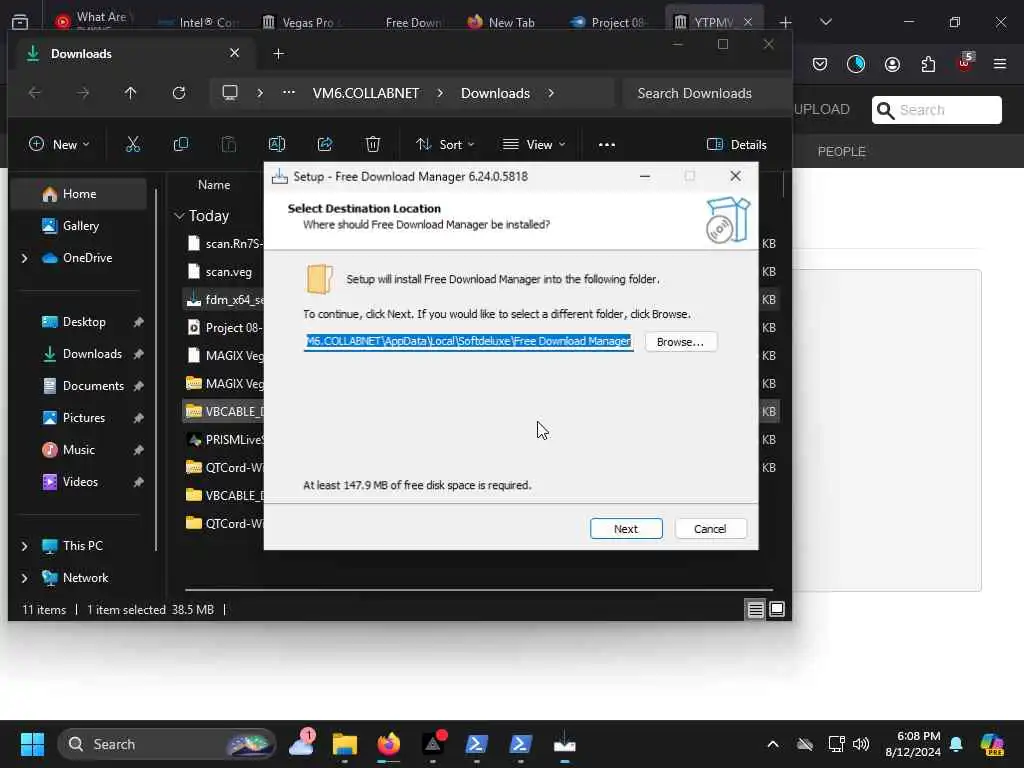The image size is (1024, 768).
Task: Open the breadcrumb overflow ellipsis
Action: click(289, 93)
